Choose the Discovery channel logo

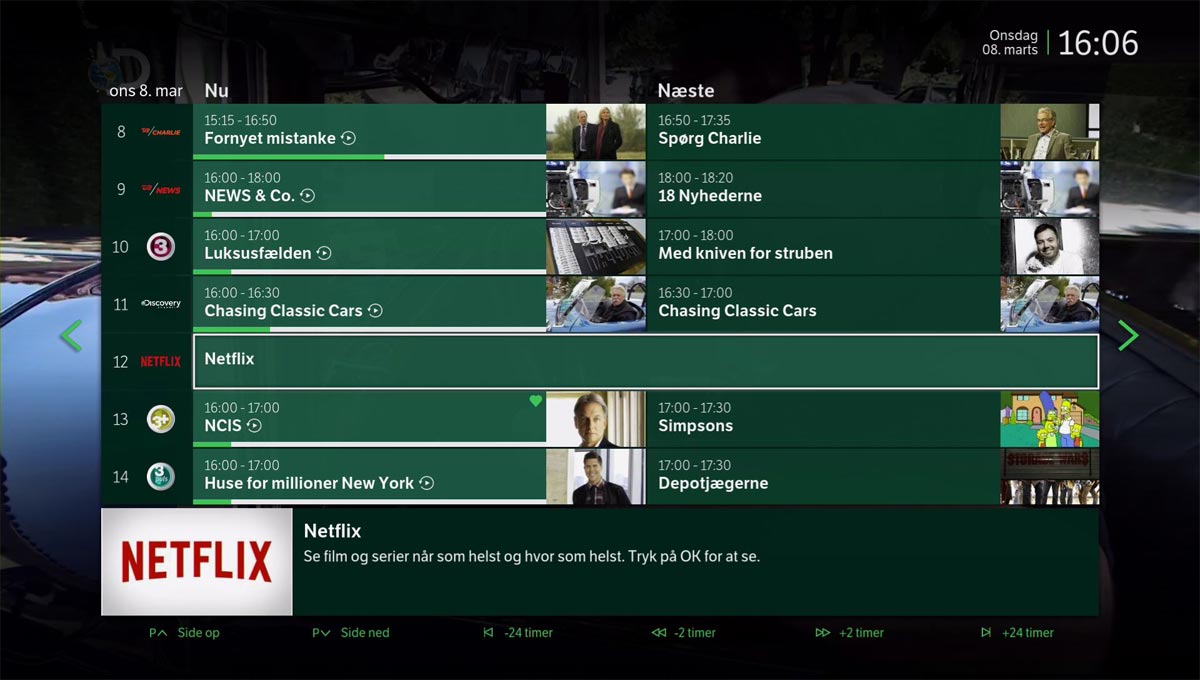pyautogui.click(x=161, y=304)
